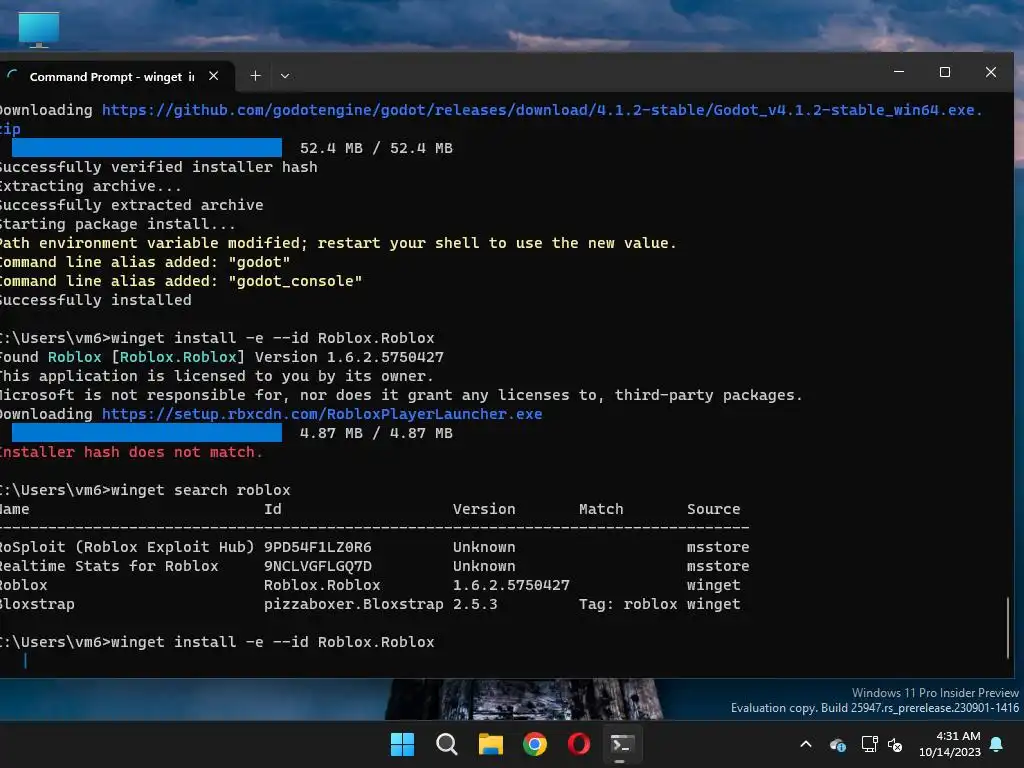Open the This PC desktop icon

pyautogui.click(x=39, y=29)
